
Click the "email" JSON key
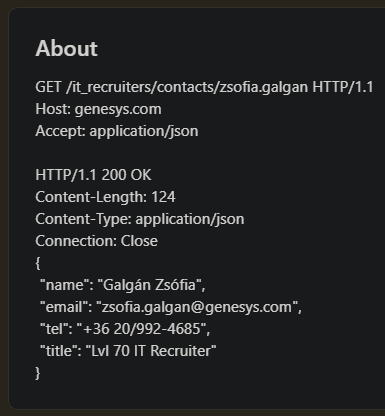tap(64, 307)
